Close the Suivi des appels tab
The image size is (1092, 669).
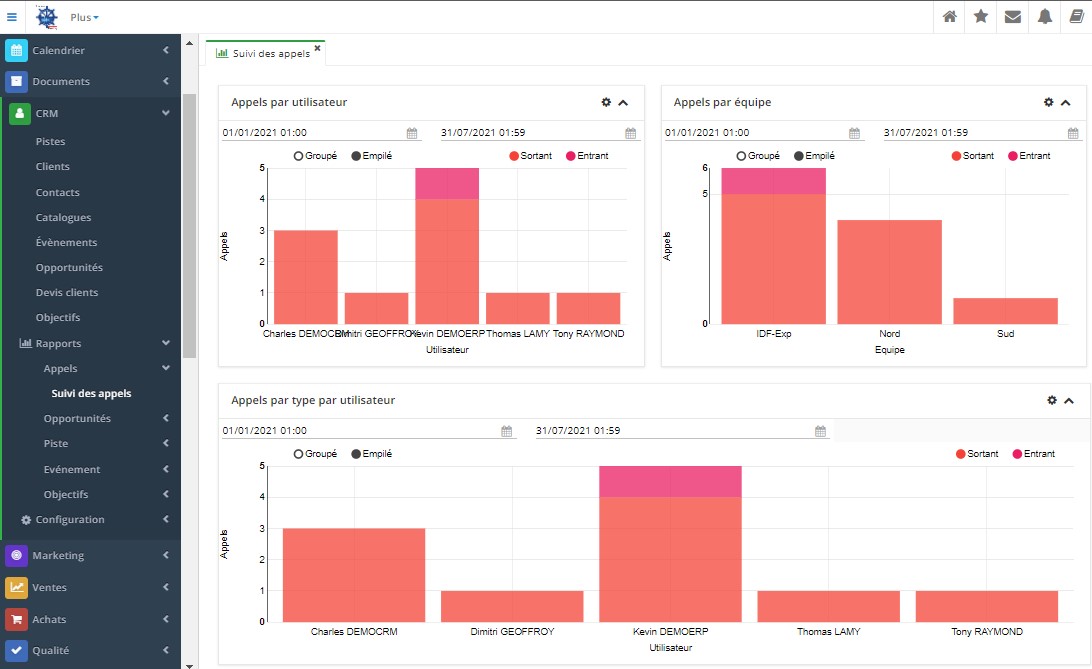[318, 48]
